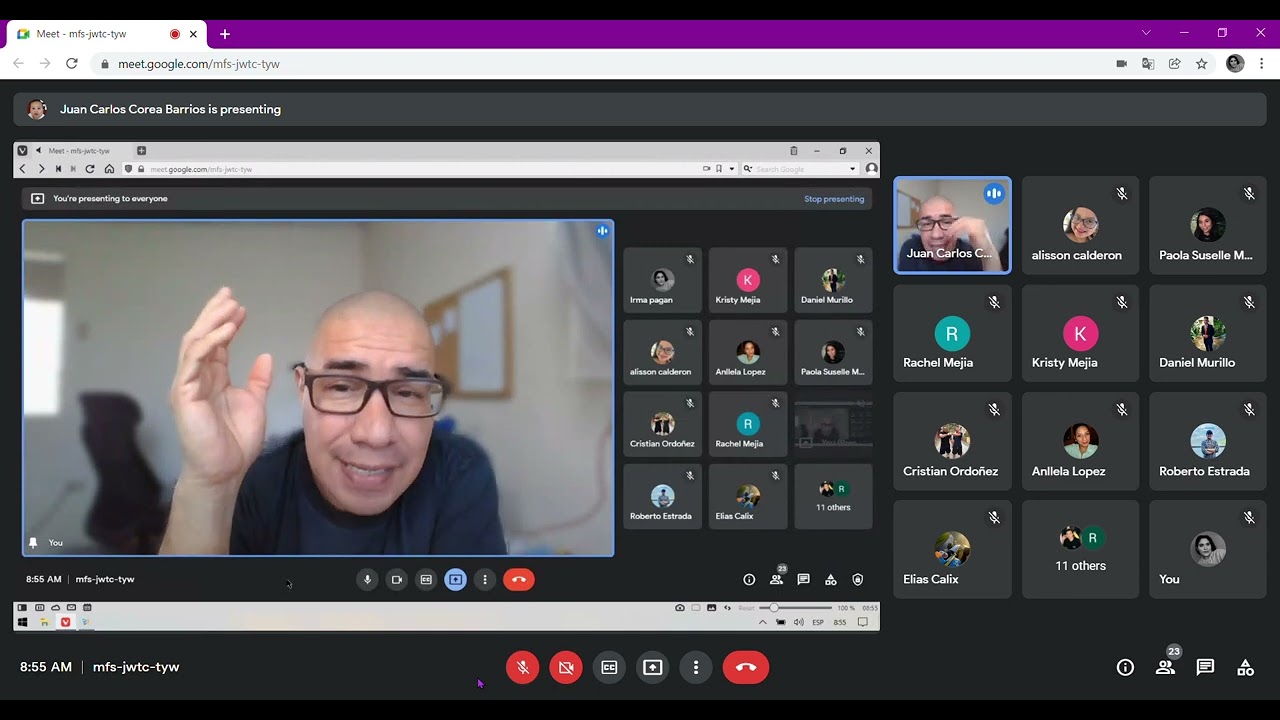This screenshot has height=720, width=1280.
Task: Select the Kristy Mejia tile
Action: tap(1080, 333)
